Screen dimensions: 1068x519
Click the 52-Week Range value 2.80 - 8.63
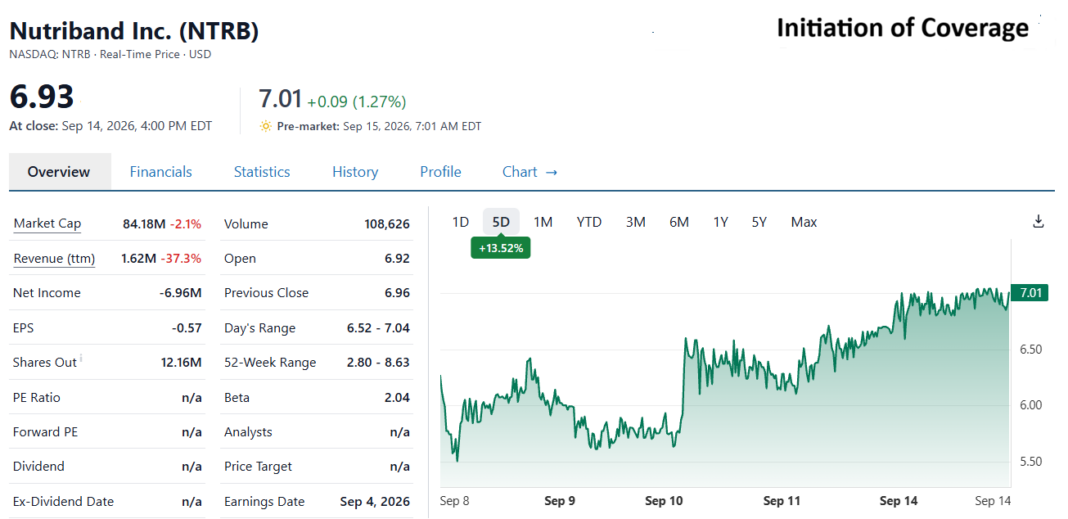tap(378, 363)
